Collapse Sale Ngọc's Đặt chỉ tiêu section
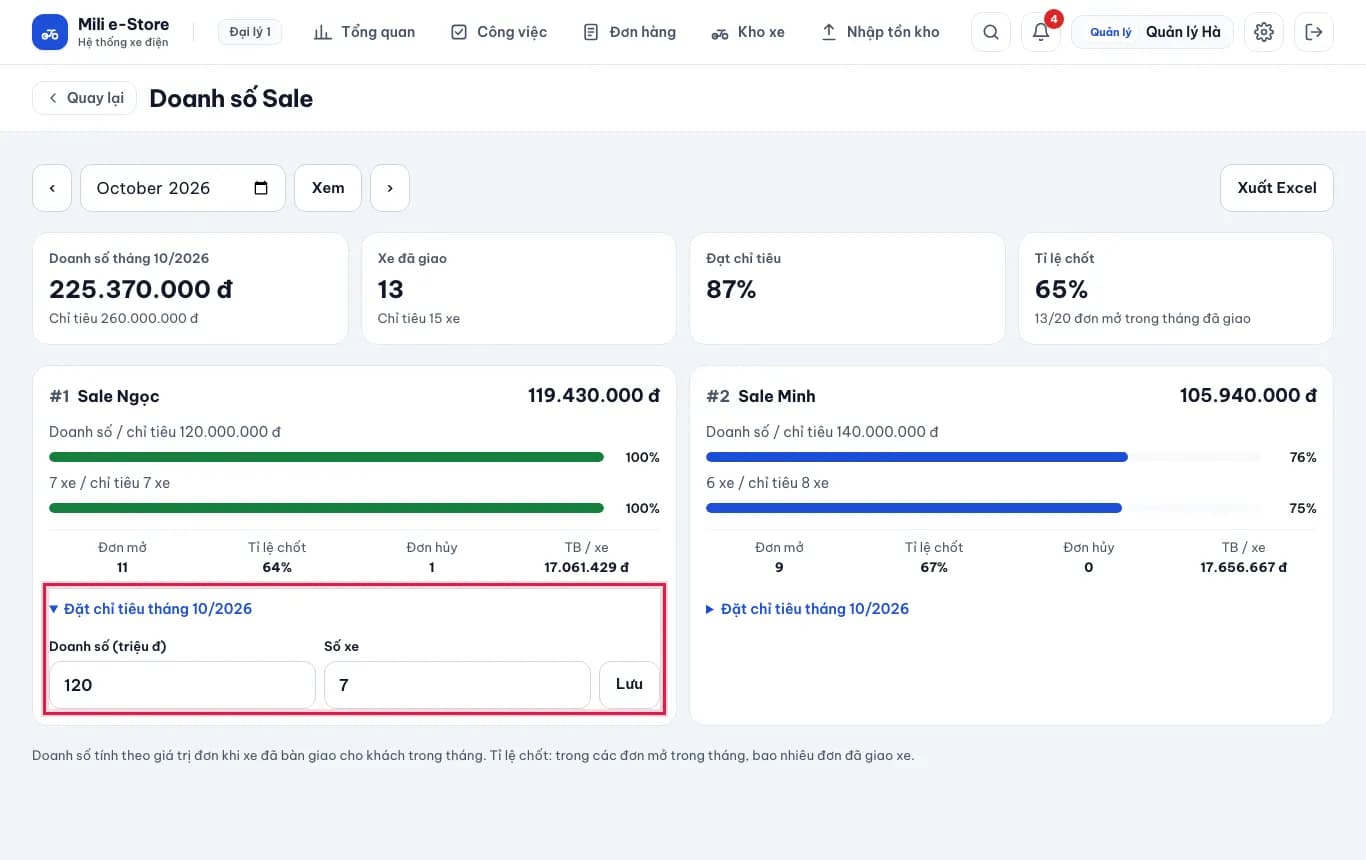The height and width of the screenshot is (860, 1366). click(151, 609)
